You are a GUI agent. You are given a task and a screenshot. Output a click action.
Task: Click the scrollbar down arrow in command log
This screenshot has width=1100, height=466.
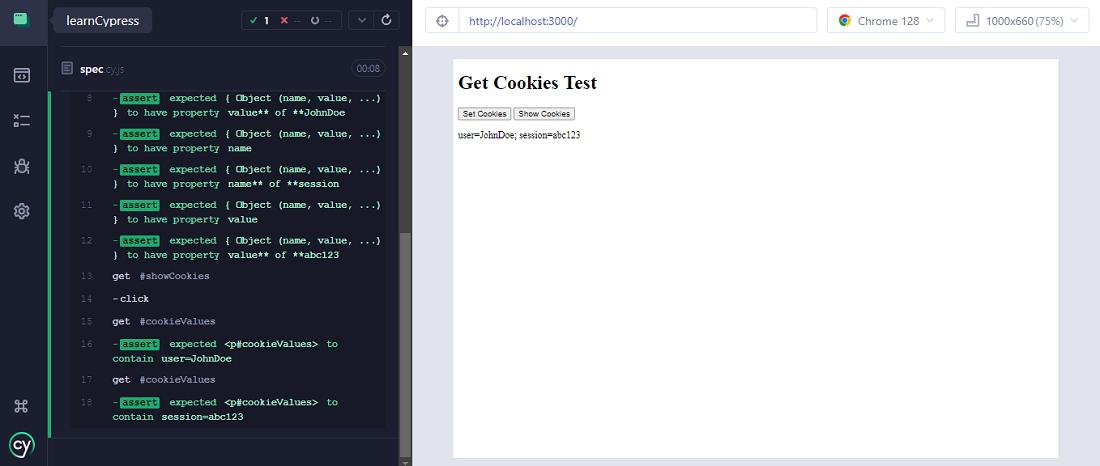(405, 462)
